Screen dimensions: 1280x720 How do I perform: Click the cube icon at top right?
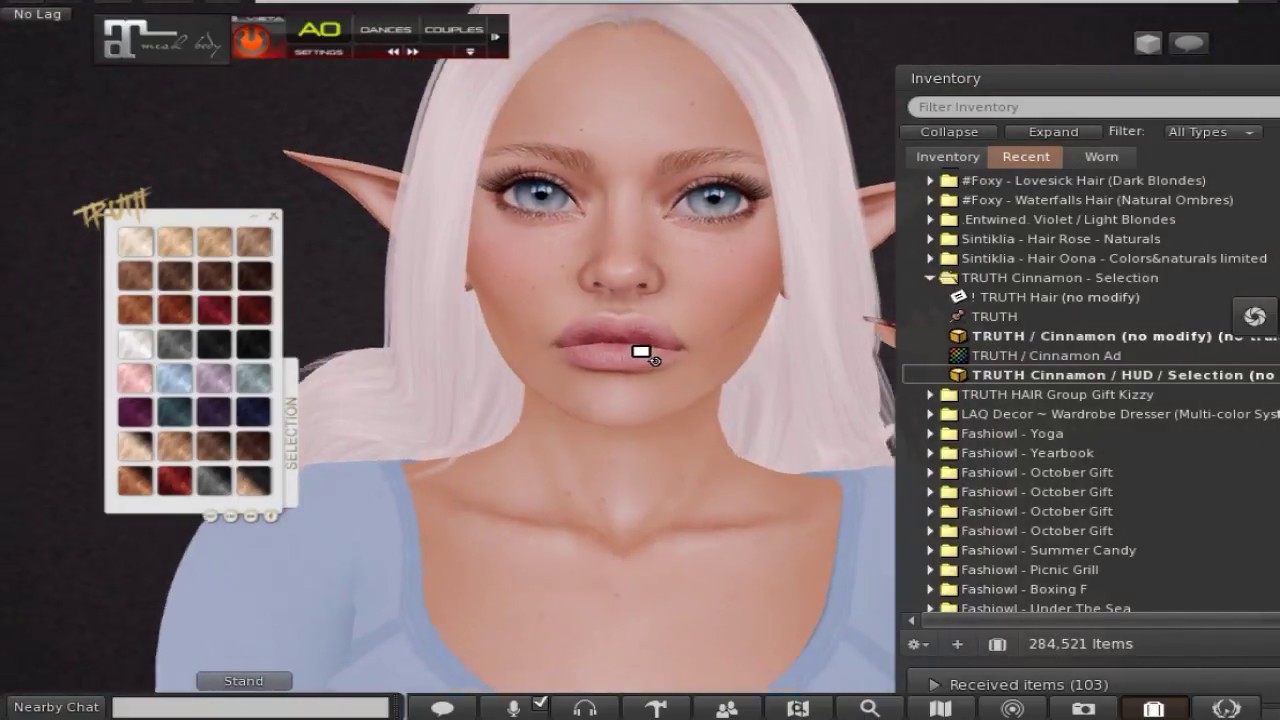1148,43
